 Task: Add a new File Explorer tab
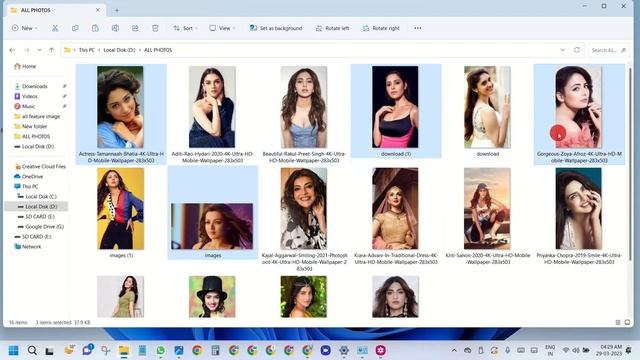(117, 10)
